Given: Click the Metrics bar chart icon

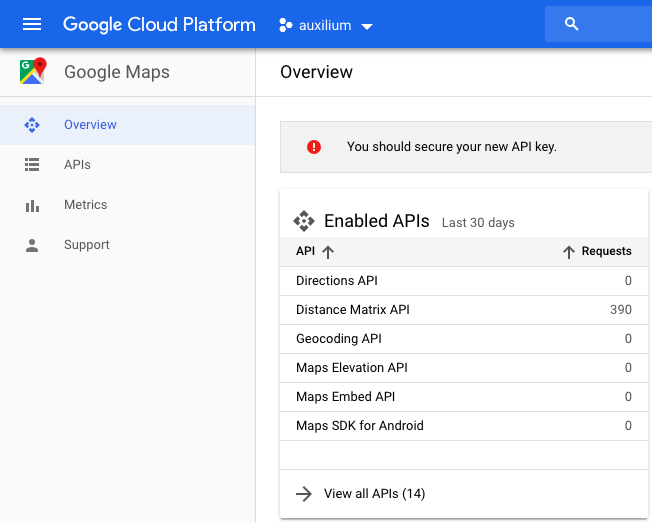Looking at the screenshot, I should tap(32, 205).
